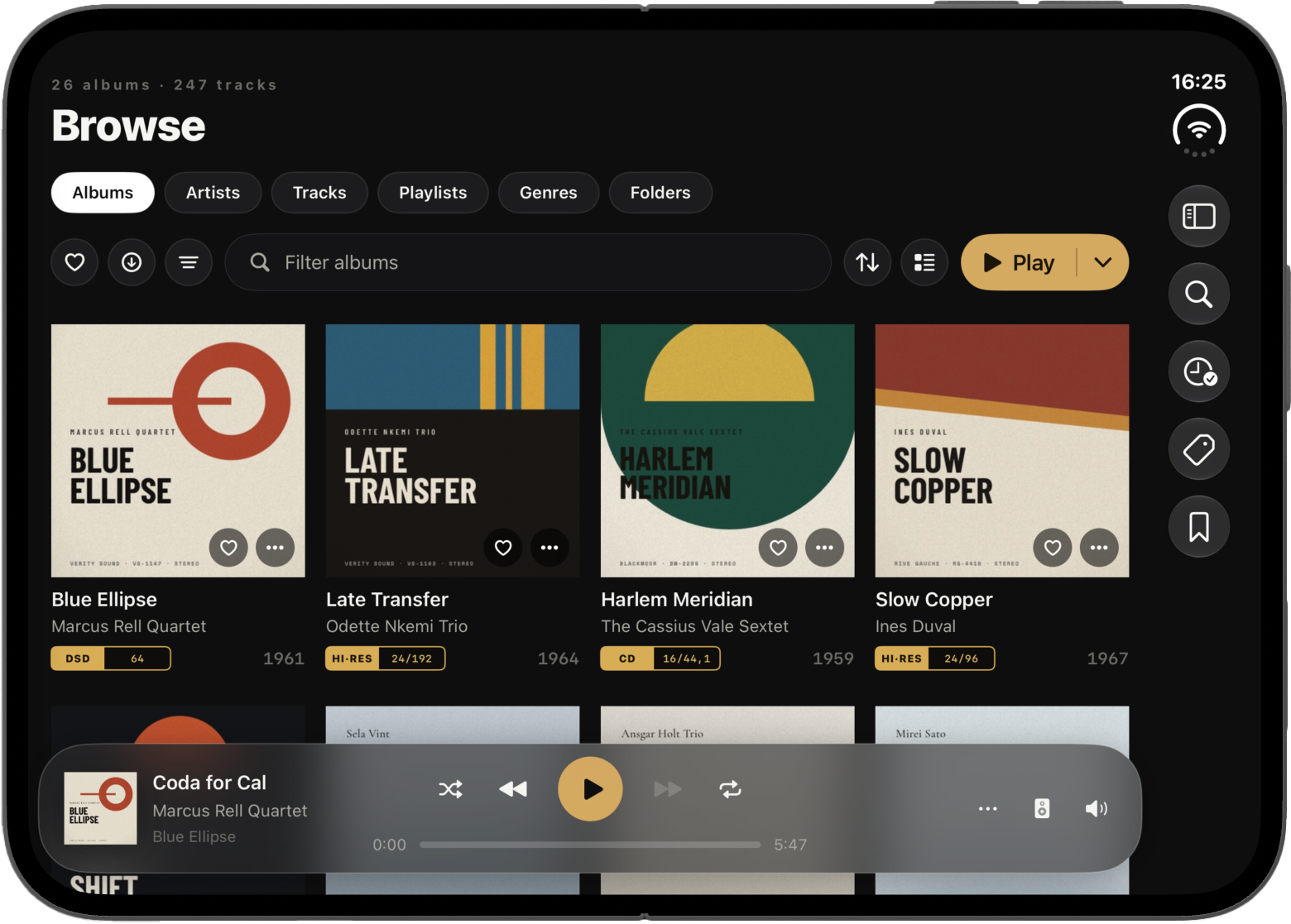Expand the Play button dropdown chevron
The height and width of the screenshot is (924, 1291).
1102,262
